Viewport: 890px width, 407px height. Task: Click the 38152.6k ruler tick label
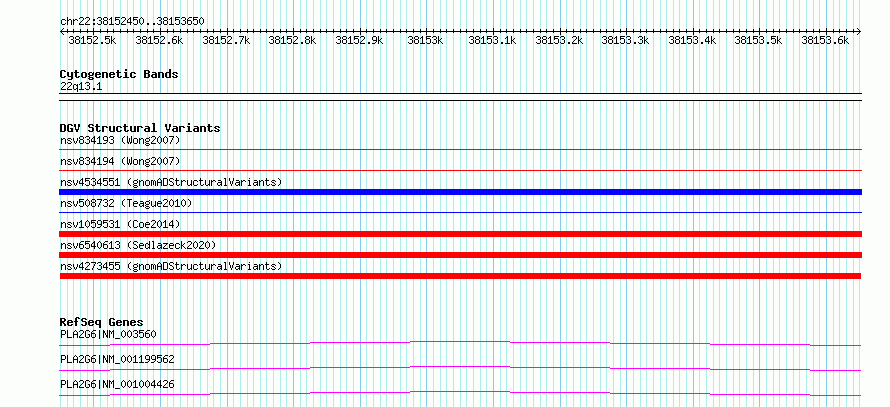pyautogui.click(x=159, y=41)
